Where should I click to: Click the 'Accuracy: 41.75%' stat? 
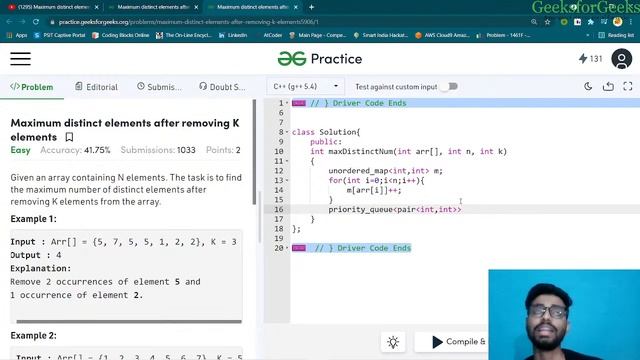75,150
